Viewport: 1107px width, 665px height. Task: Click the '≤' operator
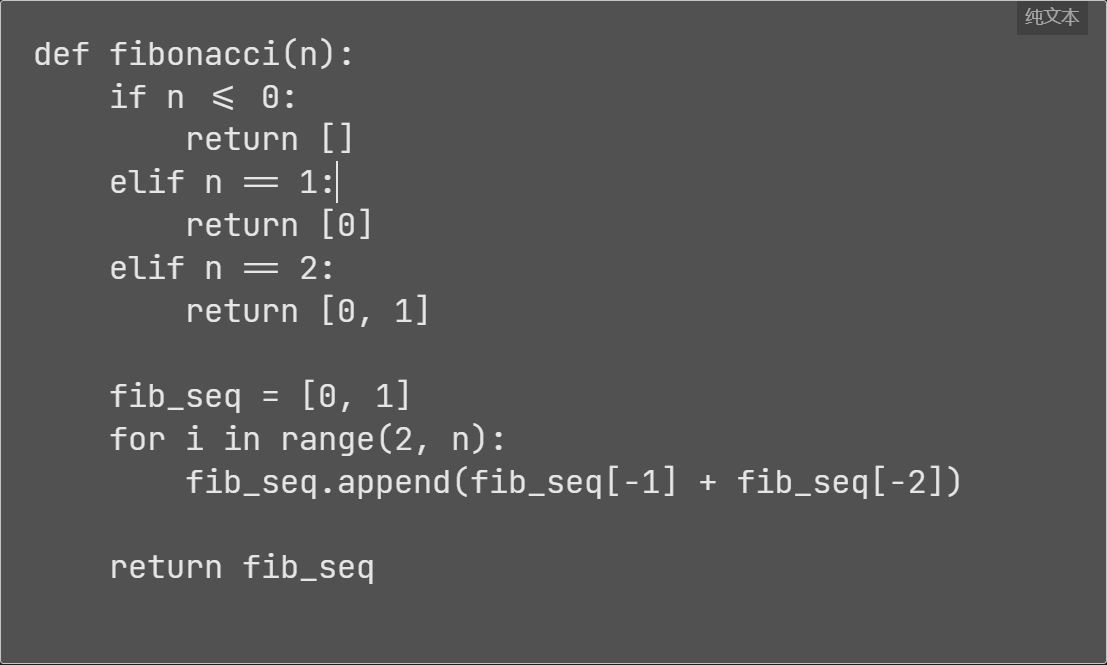point(223,97)
